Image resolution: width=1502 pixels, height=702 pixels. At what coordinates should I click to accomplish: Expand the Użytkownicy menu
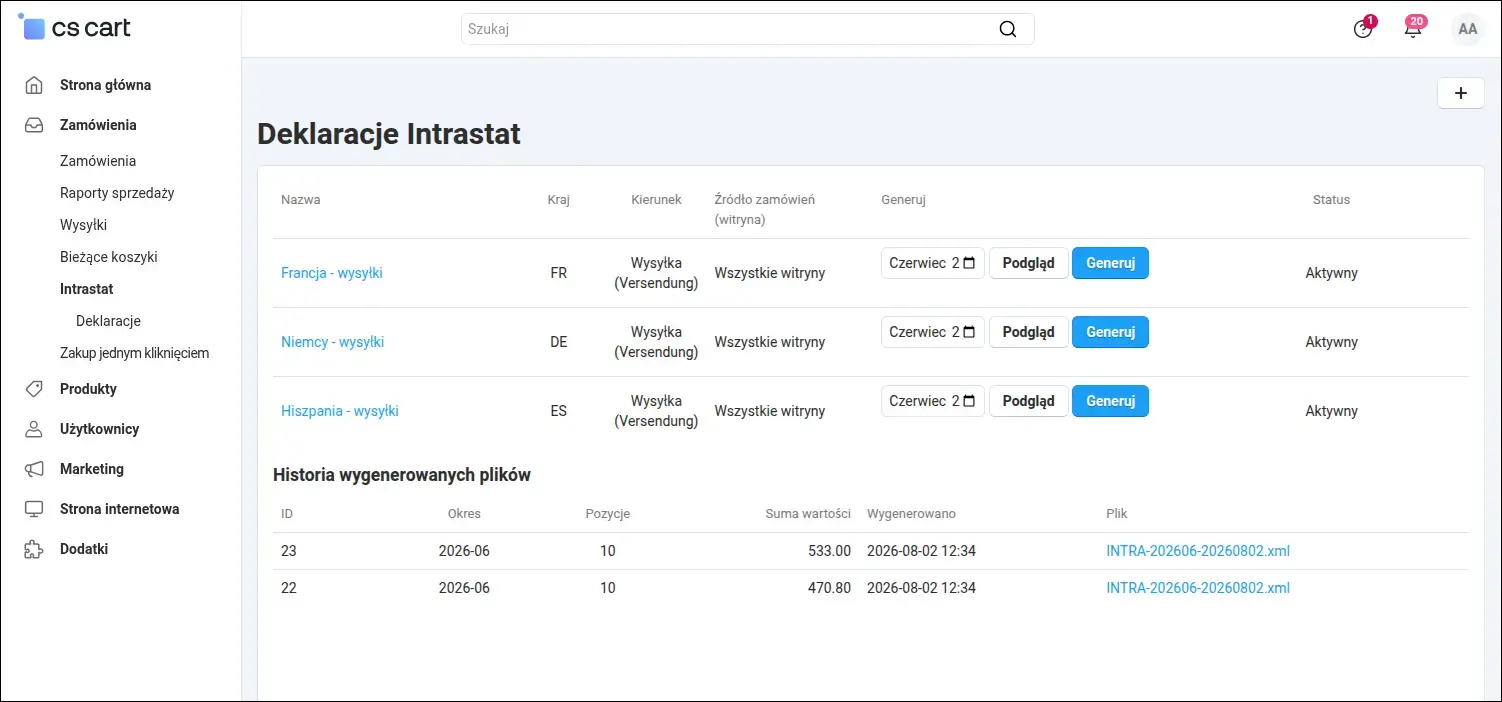coord(99,429)
